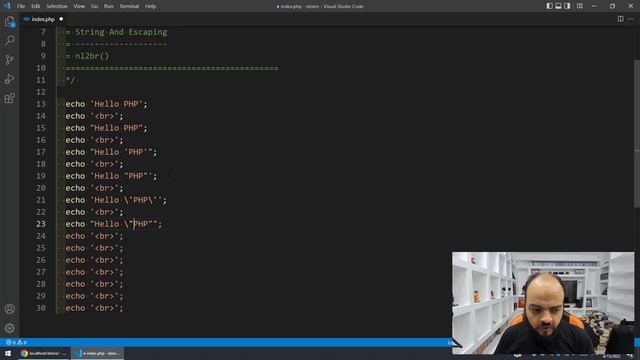Click echo keyword on line 23

tap(75, 224)
